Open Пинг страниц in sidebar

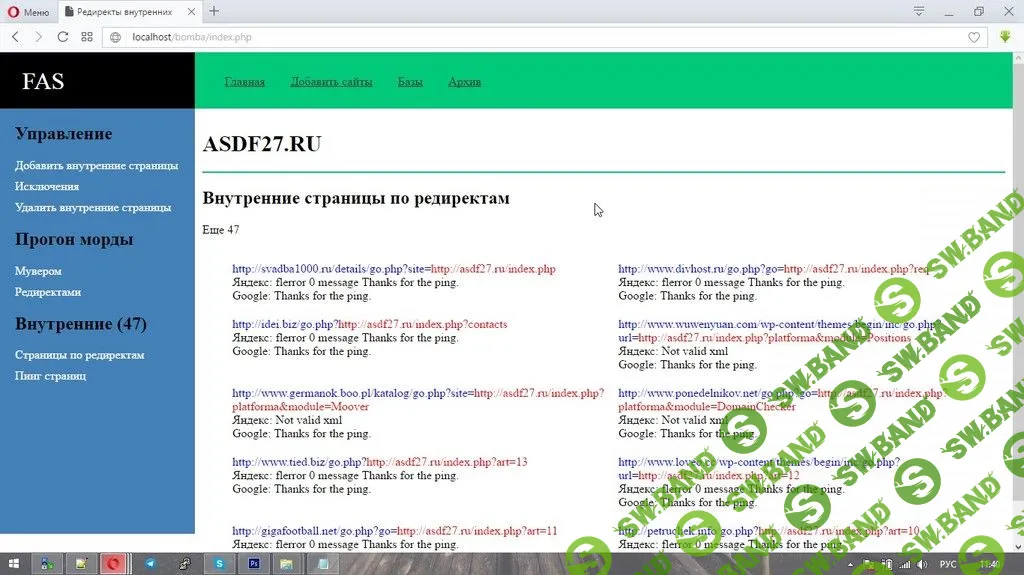(x=50, y=376)
